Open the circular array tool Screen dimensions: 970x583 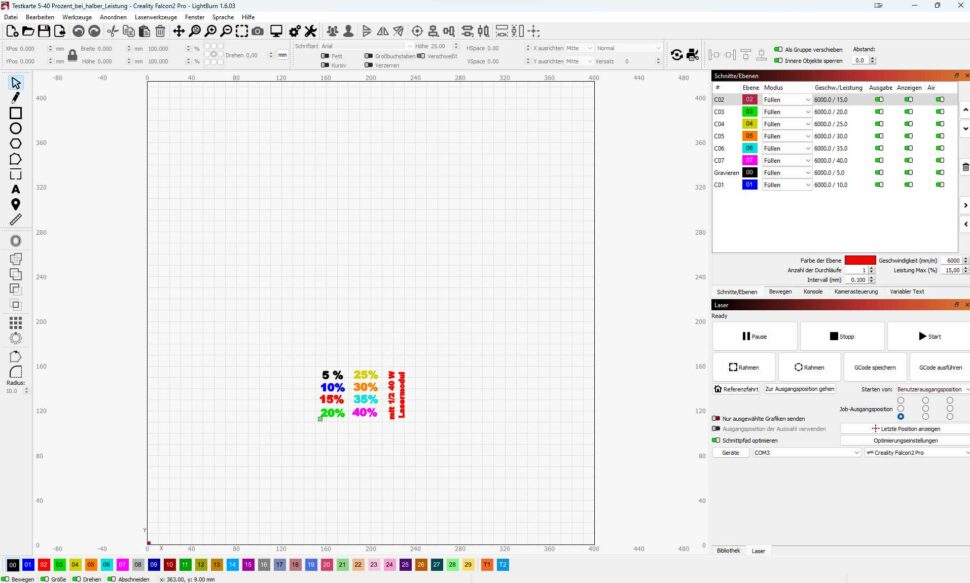click(x=15, y=338)
